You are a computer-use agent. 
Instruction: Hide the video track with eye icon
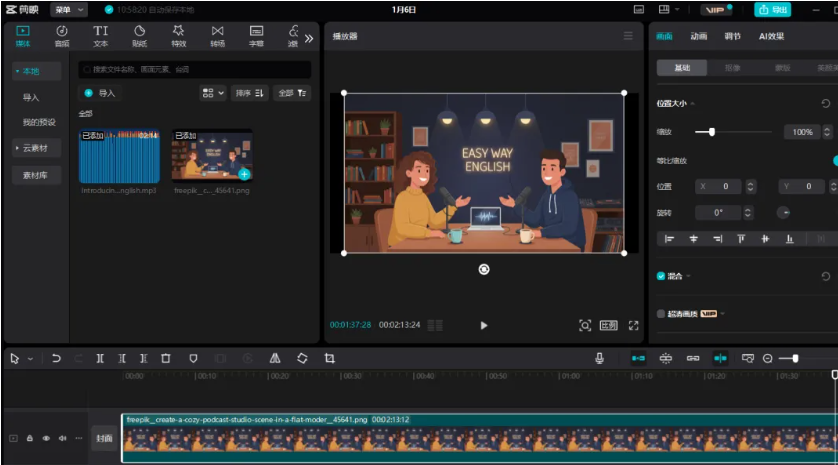coord(46,438)
